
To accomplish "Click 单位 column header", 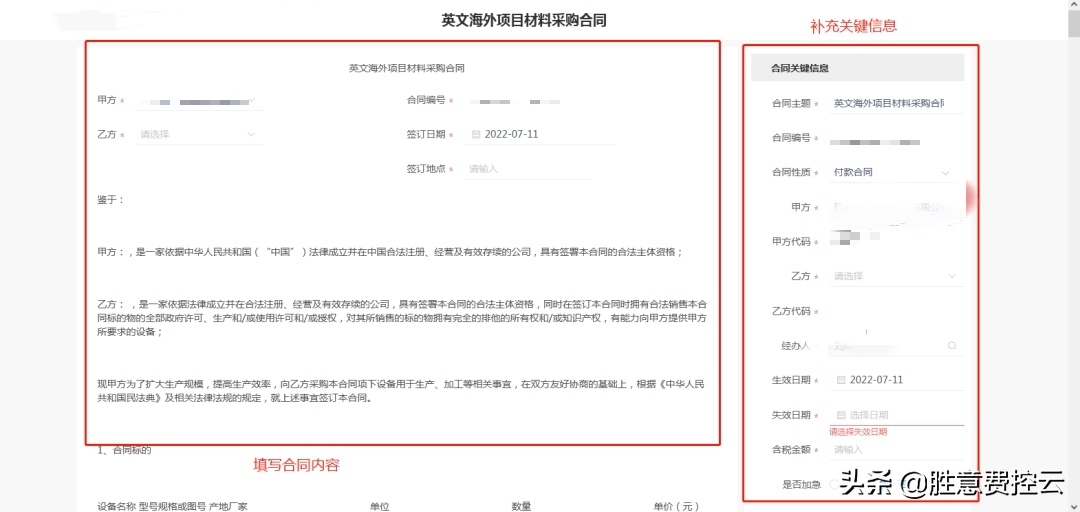I will 380,506.
